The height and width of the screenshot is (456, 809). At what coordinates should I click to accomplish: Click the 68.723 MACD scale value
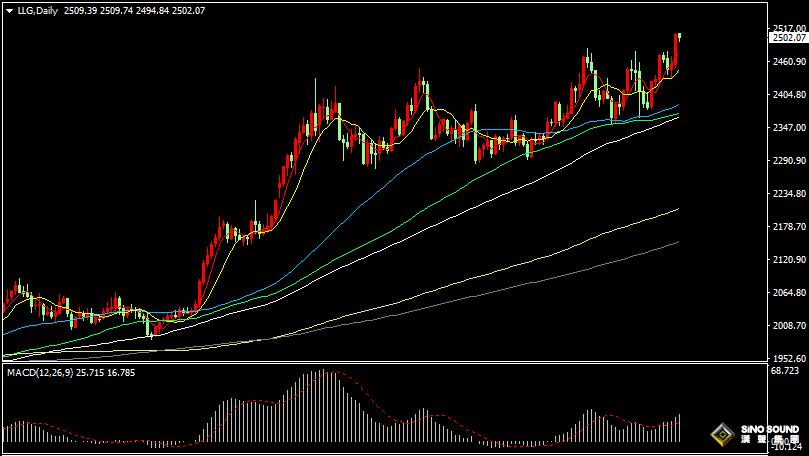pos(785,371)
